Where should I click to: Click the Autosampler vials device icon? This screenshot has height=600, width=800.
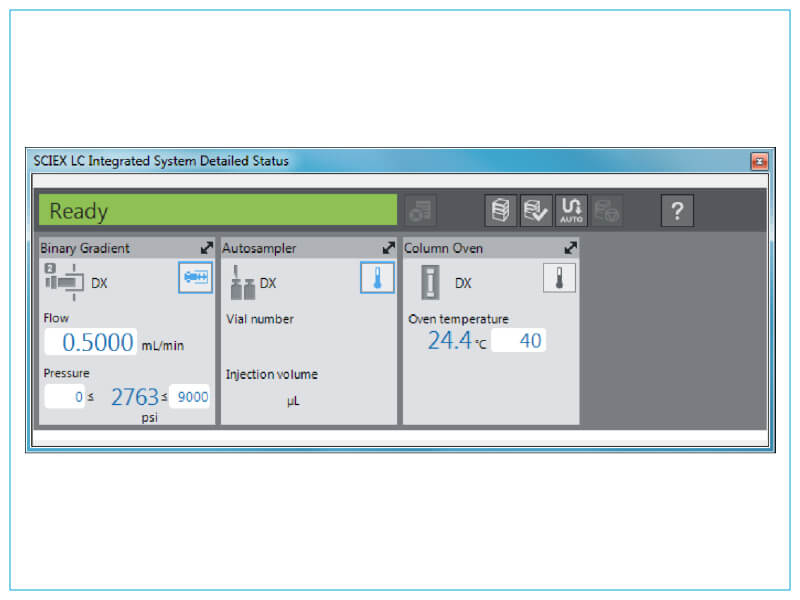tap(241, 282)
